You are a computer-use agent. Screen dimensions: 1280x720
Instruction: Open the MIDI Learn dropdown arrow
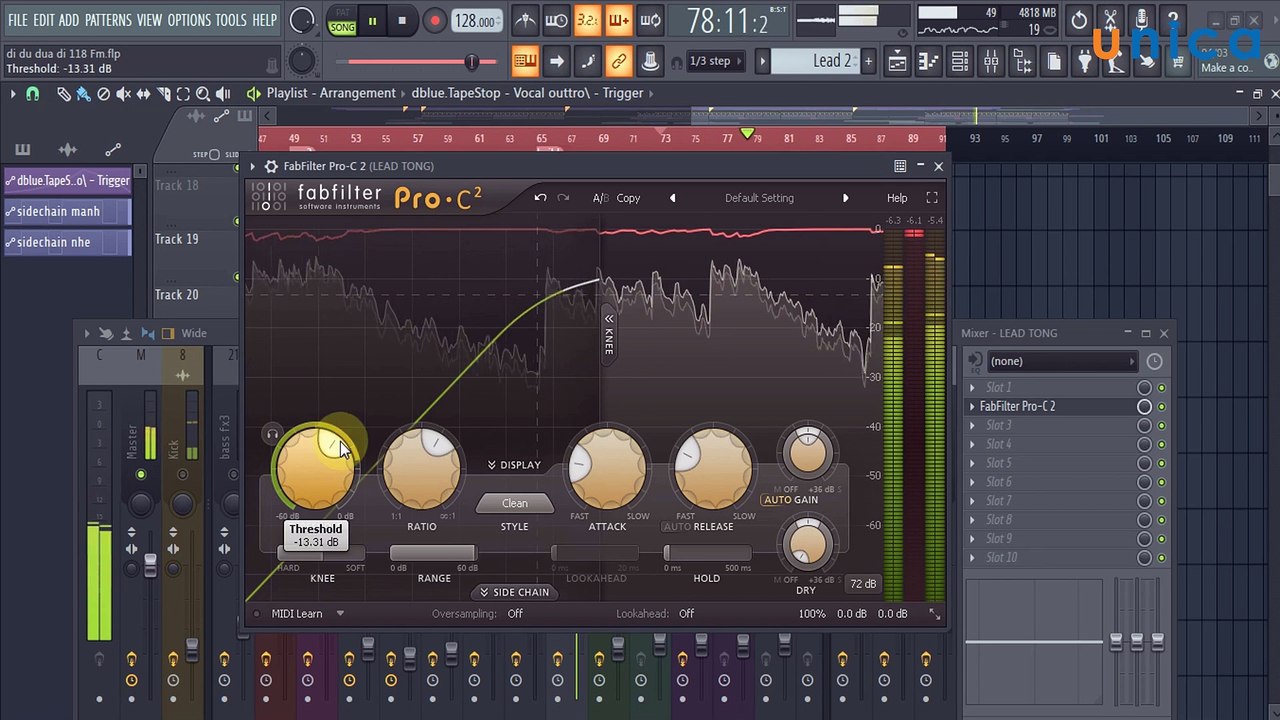[x=340, y=614]
